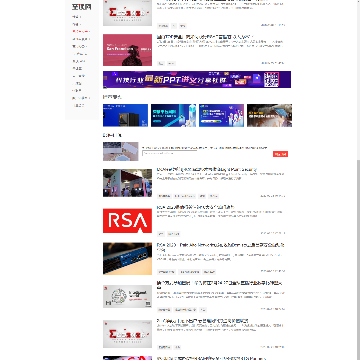Open the headline beside the RSA logo
This screenshot has width=360, height=360.
pos(195,207)
